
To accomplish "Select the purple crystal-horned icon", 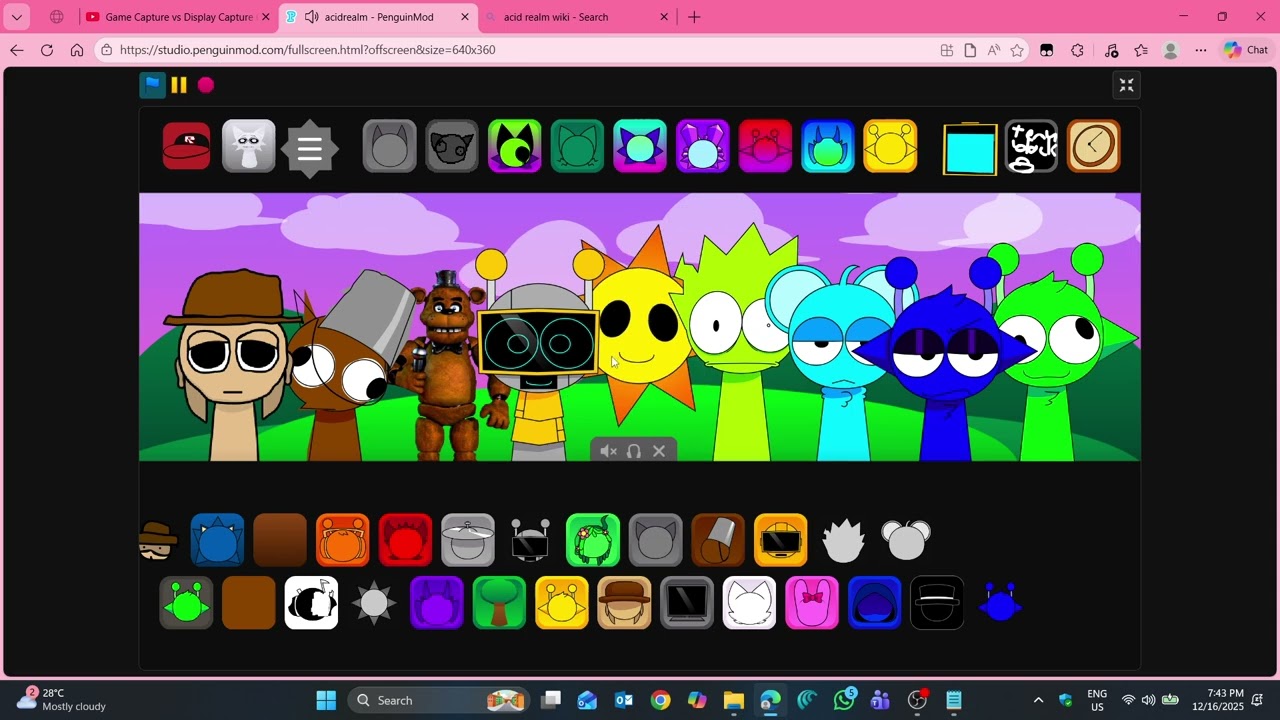I will tap(703, 147).
